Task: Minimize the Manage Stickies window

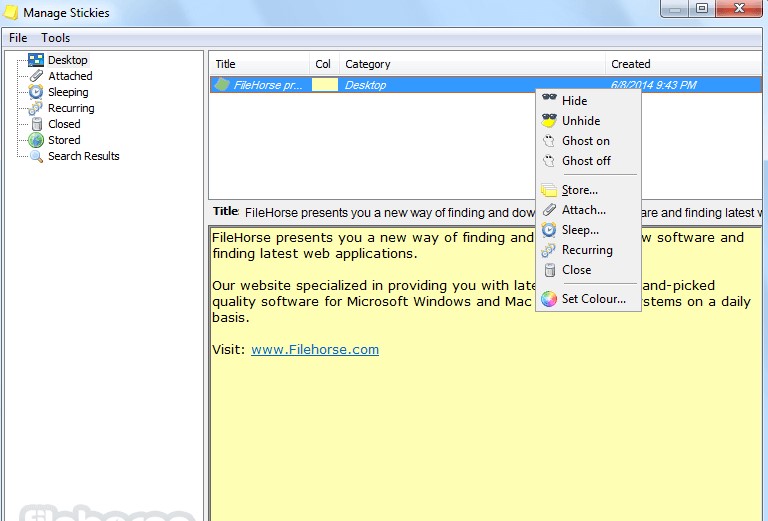Action: click(675, 8)
